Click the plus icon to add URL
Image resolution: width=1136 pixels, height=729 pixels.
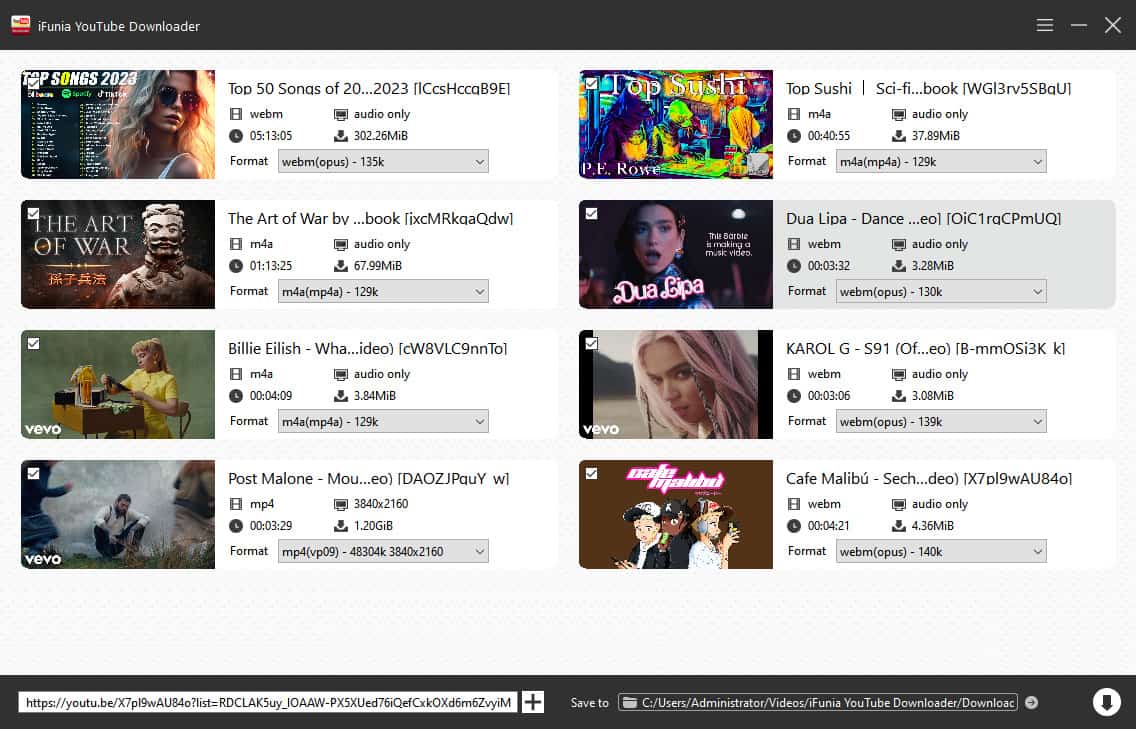click(x=534, y=702)
